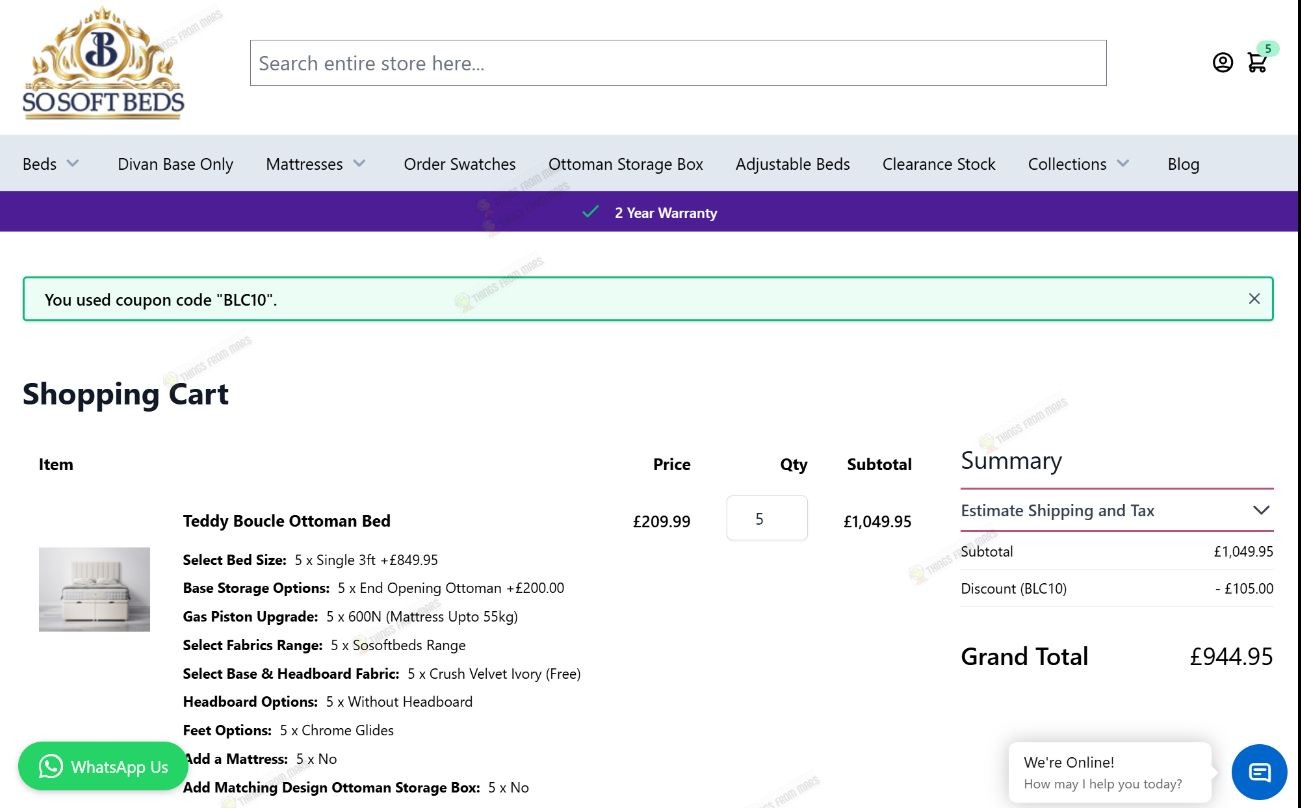Click the green checkmark warranty icon
Viewport: 1301px width, 808px height.
(x=590, y=212)
